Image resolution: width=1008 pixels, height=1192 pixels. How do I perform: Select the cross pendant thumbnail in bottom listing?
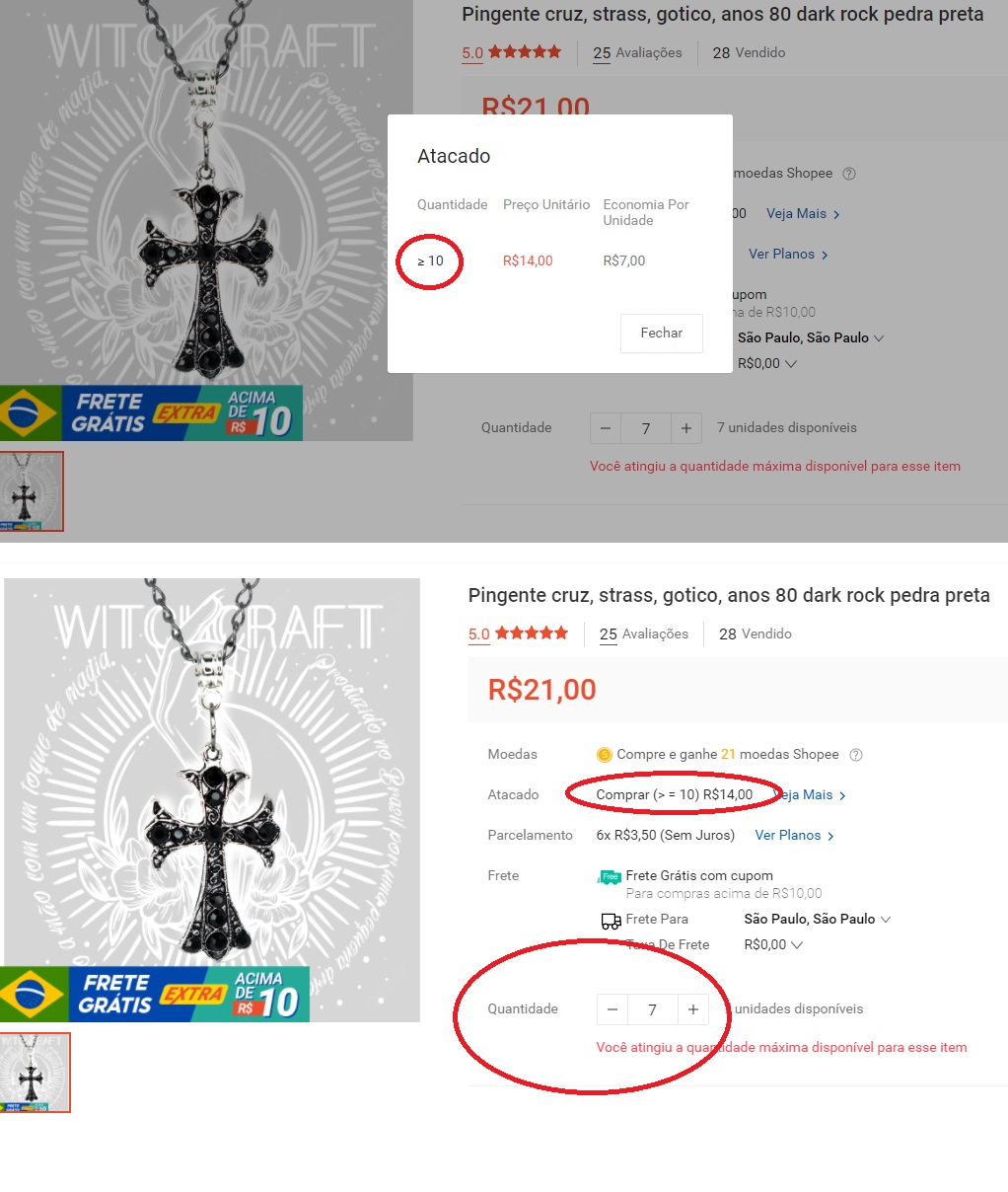tap(35, 1073)
